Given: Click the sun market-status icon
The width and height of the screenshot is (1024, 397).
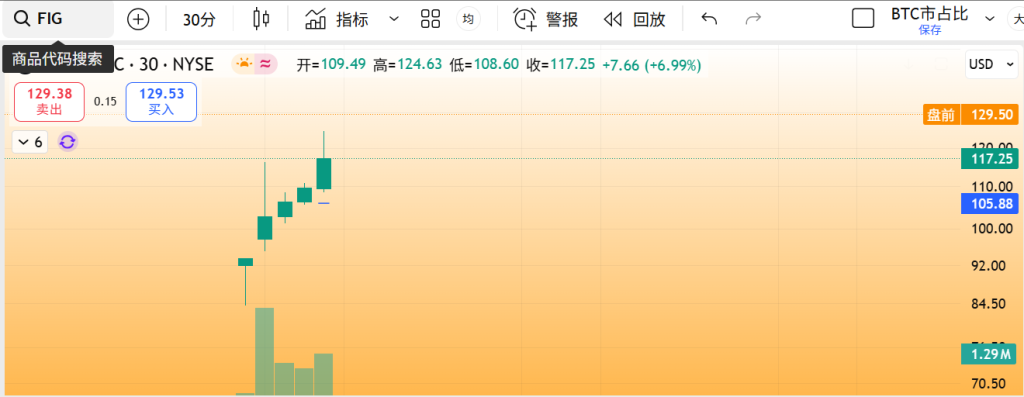Looking at the screenshot, I should click(x=245, y=64).
